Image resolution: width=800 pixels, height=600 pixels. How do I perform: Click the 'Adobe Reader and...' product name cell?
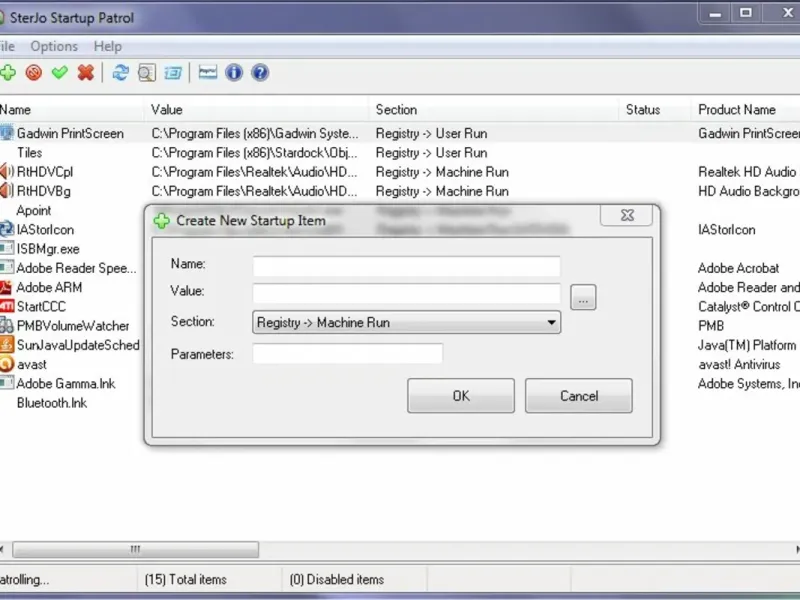749,287
